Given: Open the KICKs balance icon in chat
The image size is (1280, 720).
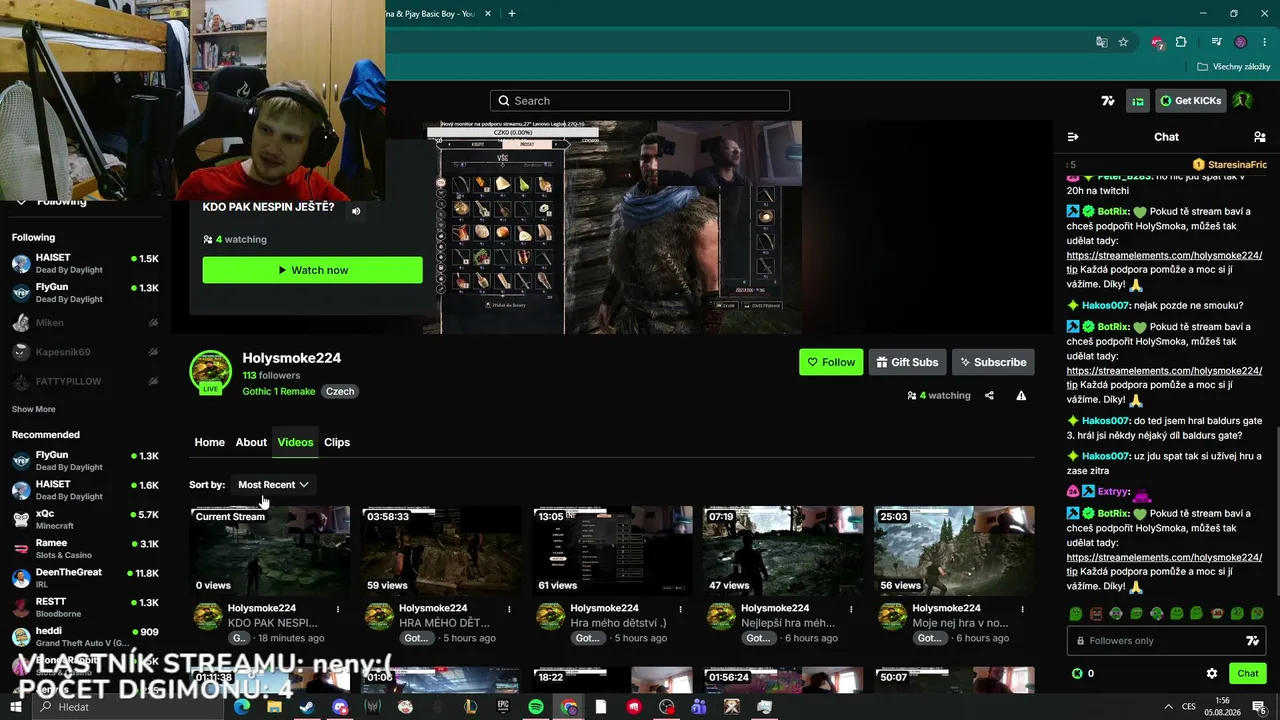Looking at the screenshot, I should 1077,674.
